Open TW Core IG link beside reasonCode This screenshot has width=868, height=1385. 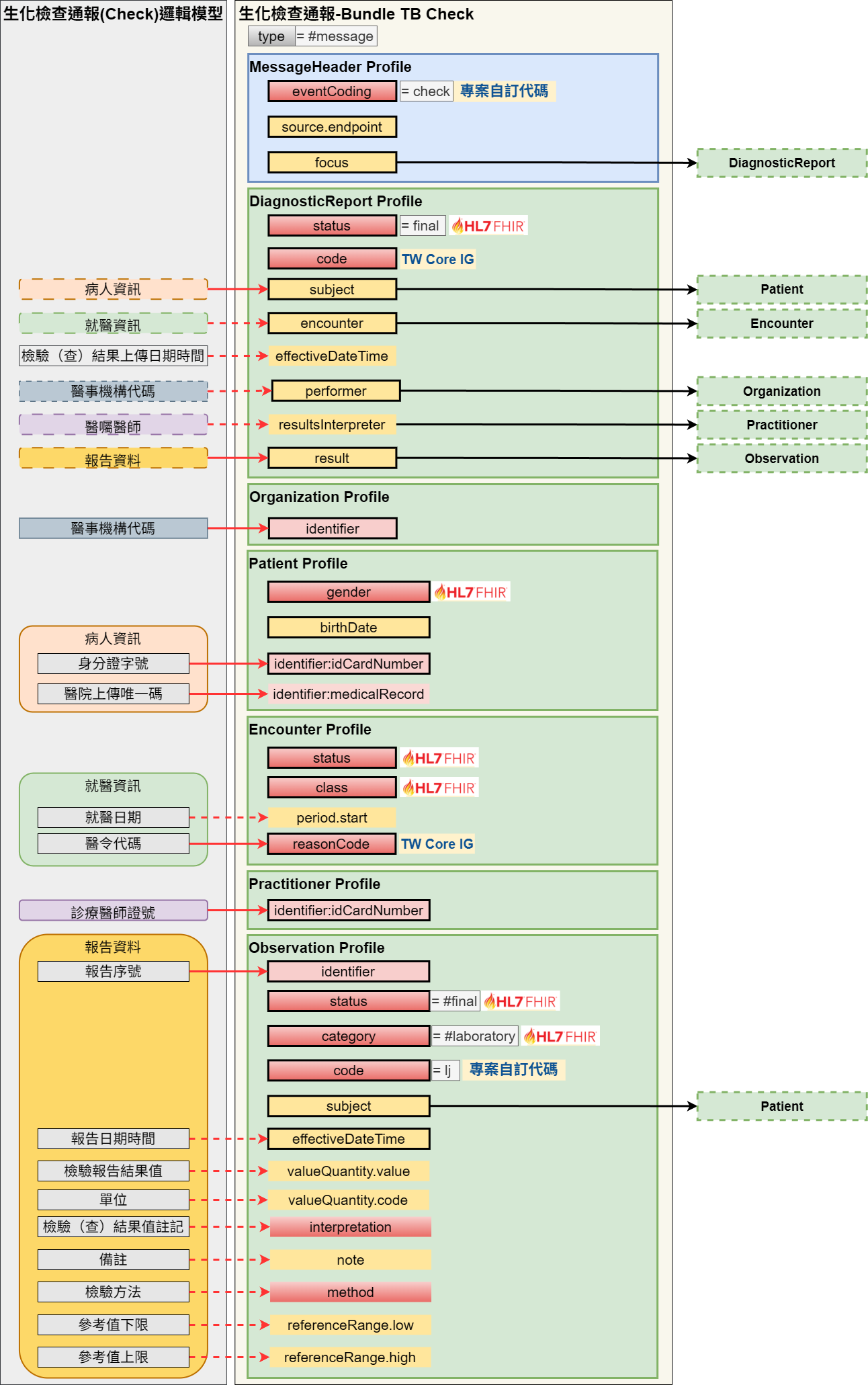point(437,844)
